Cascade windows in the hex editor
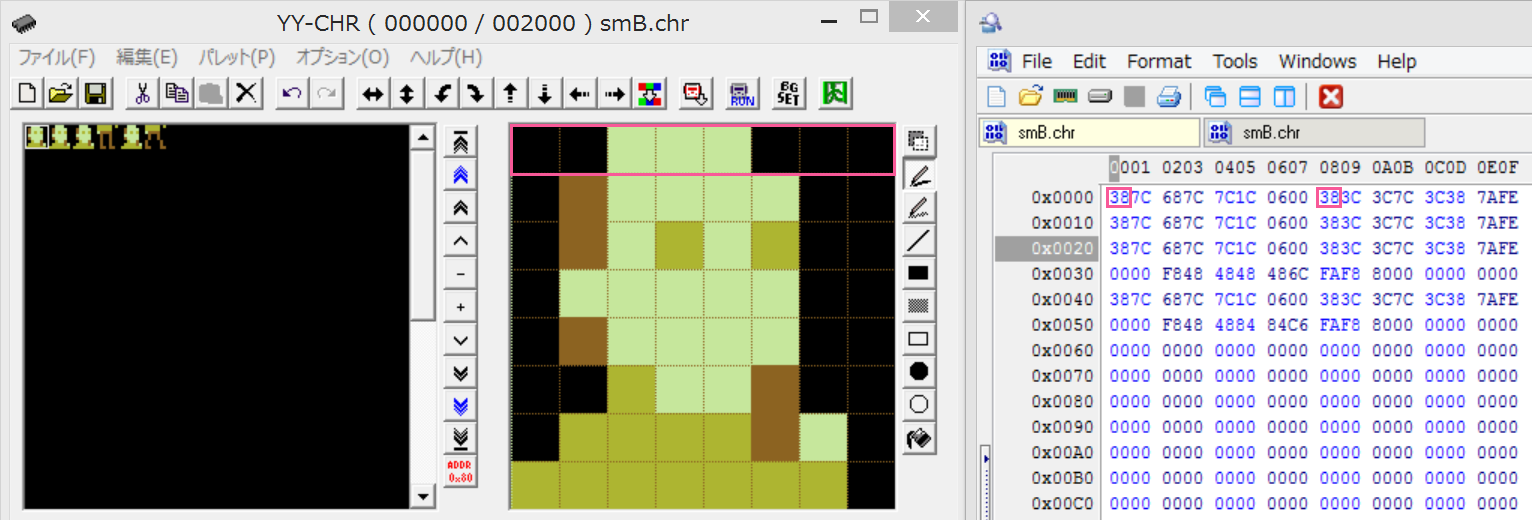1532x520 pixels. coord(1215,97)
